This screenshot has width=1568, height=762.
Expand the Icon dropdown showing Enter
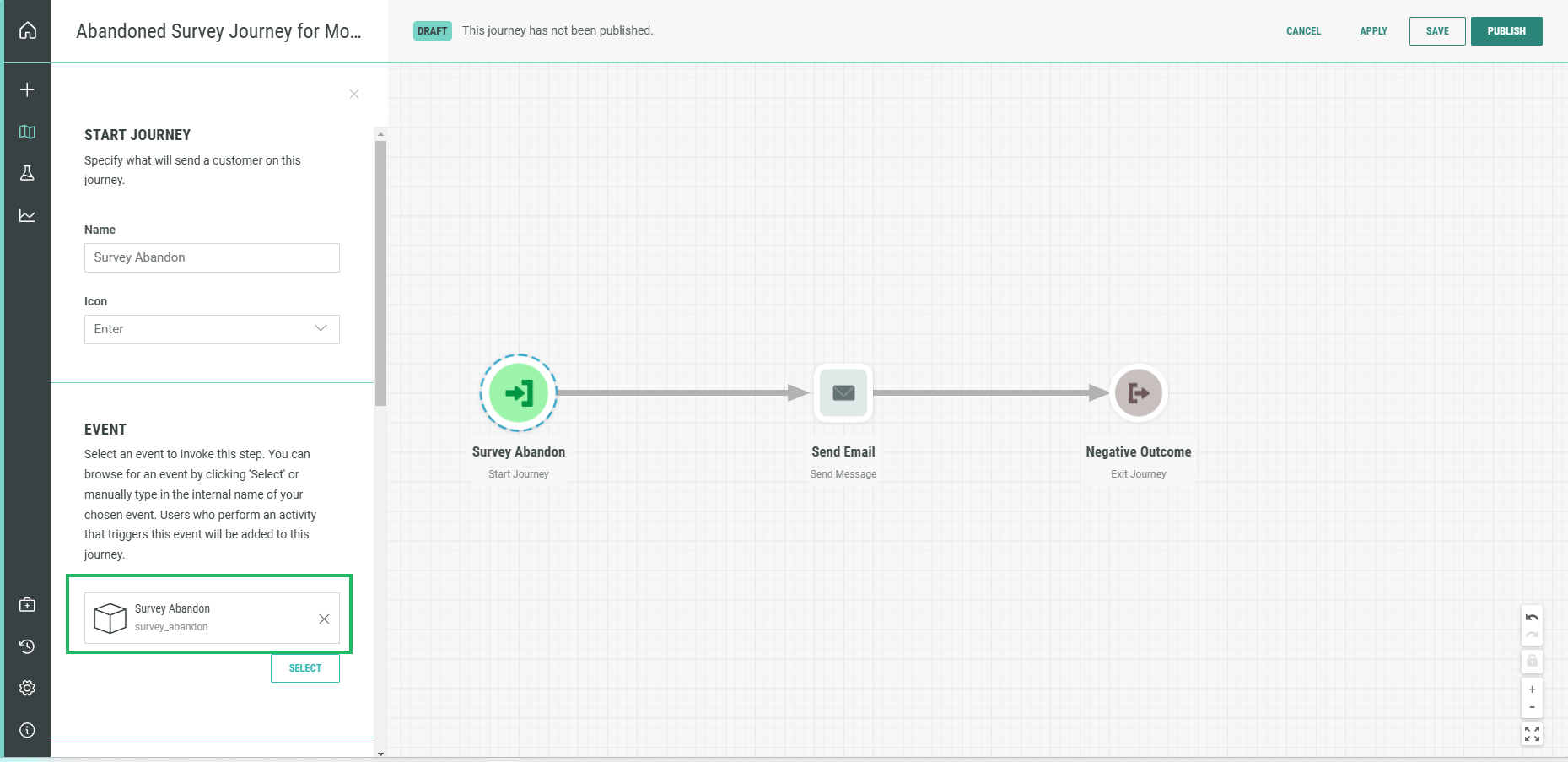point(212,329)
